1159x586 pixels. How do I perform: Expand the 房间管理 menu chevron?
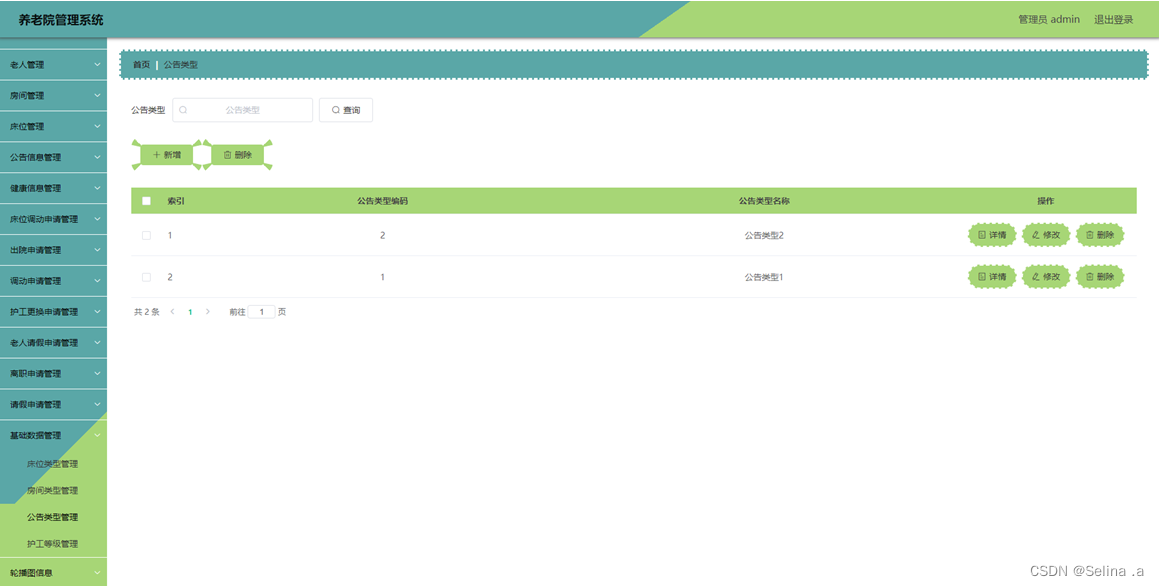point(97,95)
